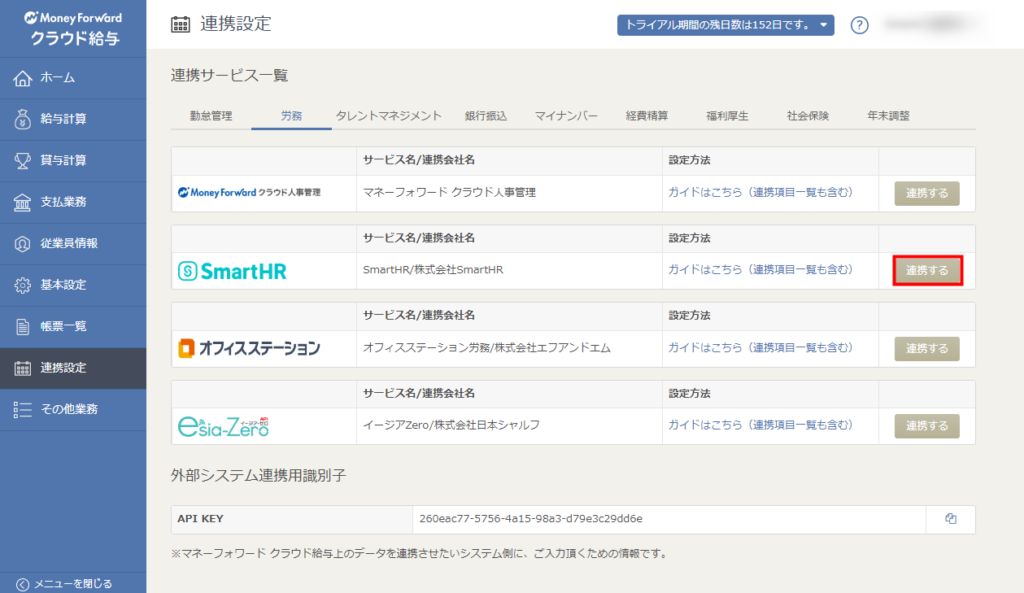This screenshot has height=593, width=1024.
Task: Click the 支払業務 sidebar icon
Action: point(50,201)
